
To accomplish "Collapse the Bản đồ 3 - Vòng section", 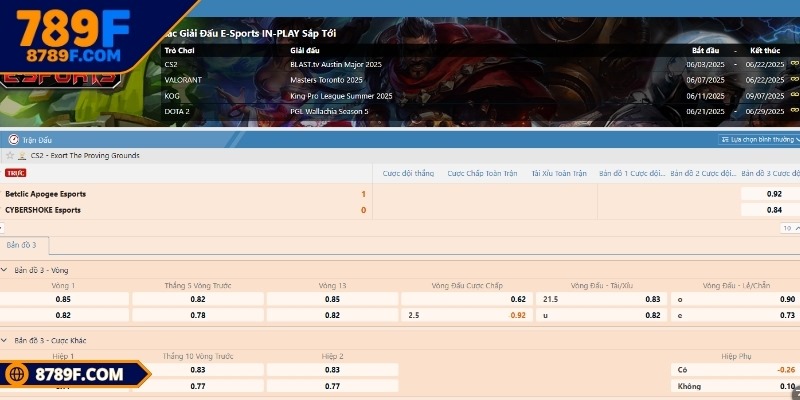I will tap(4, 270).
